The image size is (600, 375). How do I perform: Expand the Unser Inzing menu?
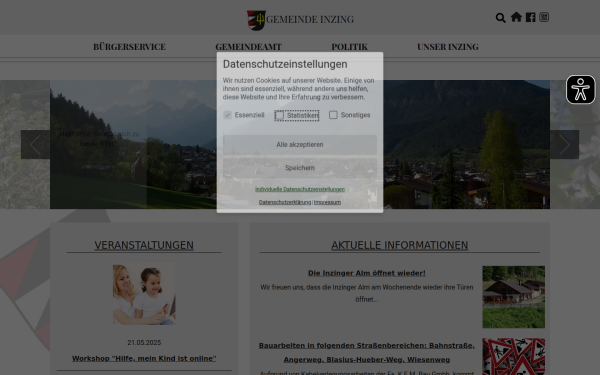[448, 47]
